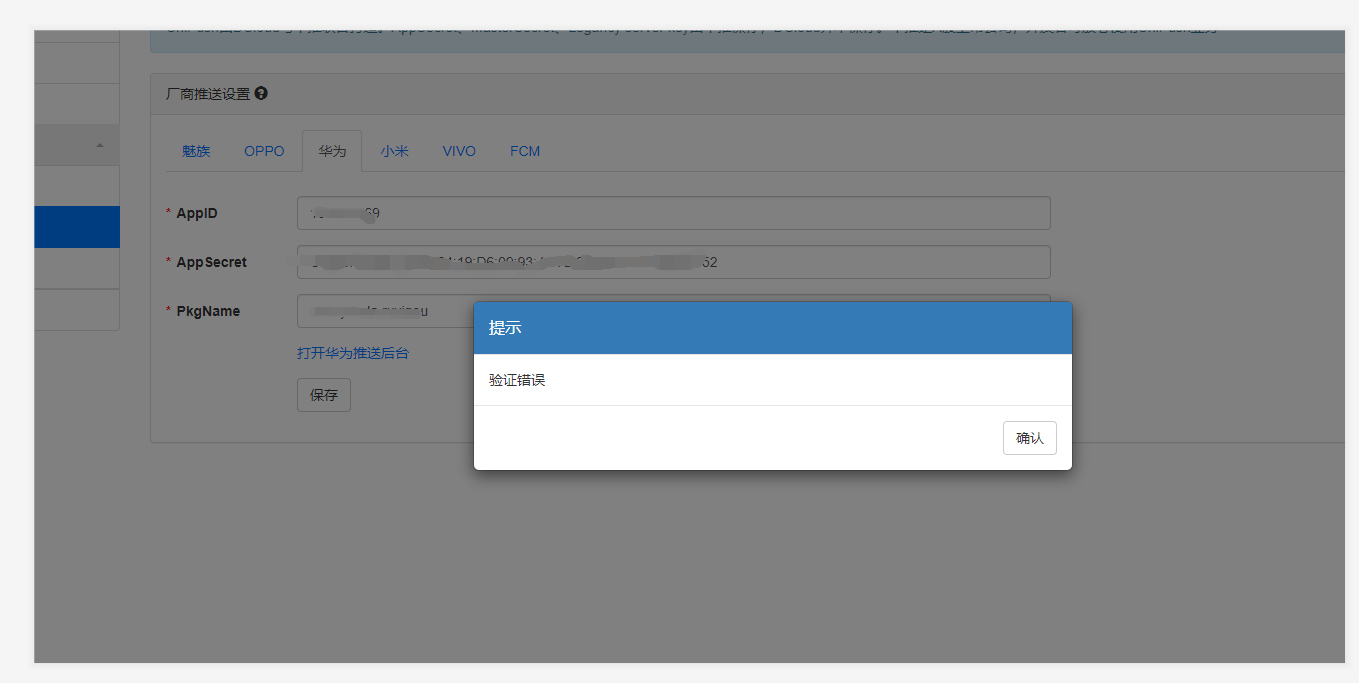Select the highlighted blue sidebar item
Screen dimensions: 1359x683
tap(77, 227)
